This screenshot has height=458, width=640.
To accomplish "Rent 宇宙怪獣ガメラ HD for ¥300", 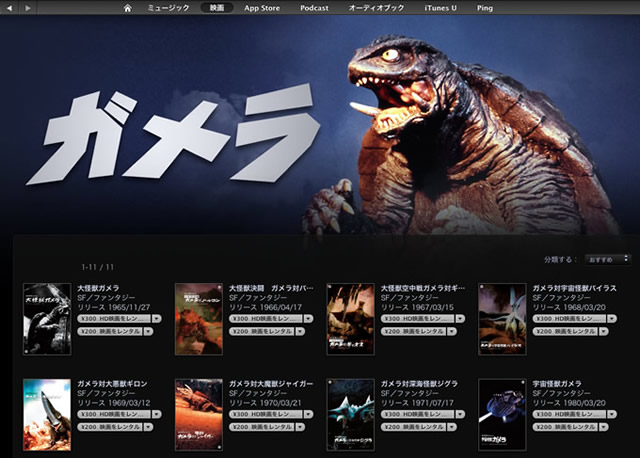I will (x=569, y=414).
